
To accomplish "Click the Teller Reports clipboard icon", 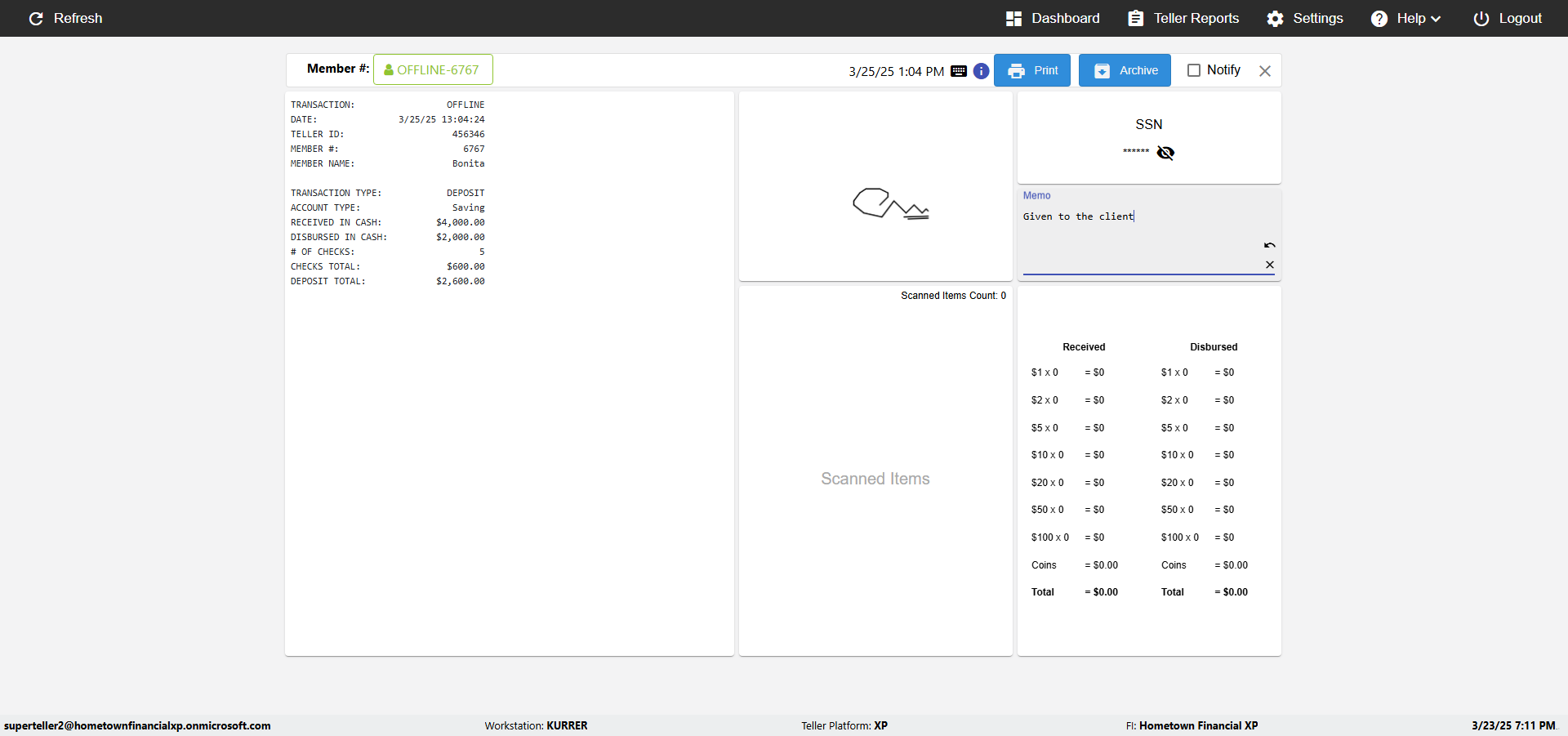I will (1136, 18).
